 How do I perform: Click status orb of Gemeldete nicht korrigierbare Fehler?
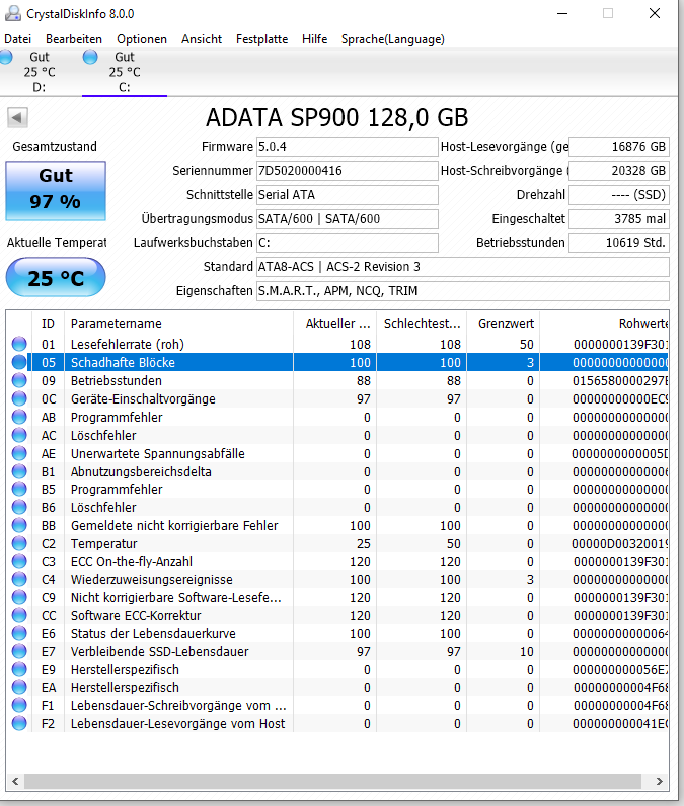19,525
